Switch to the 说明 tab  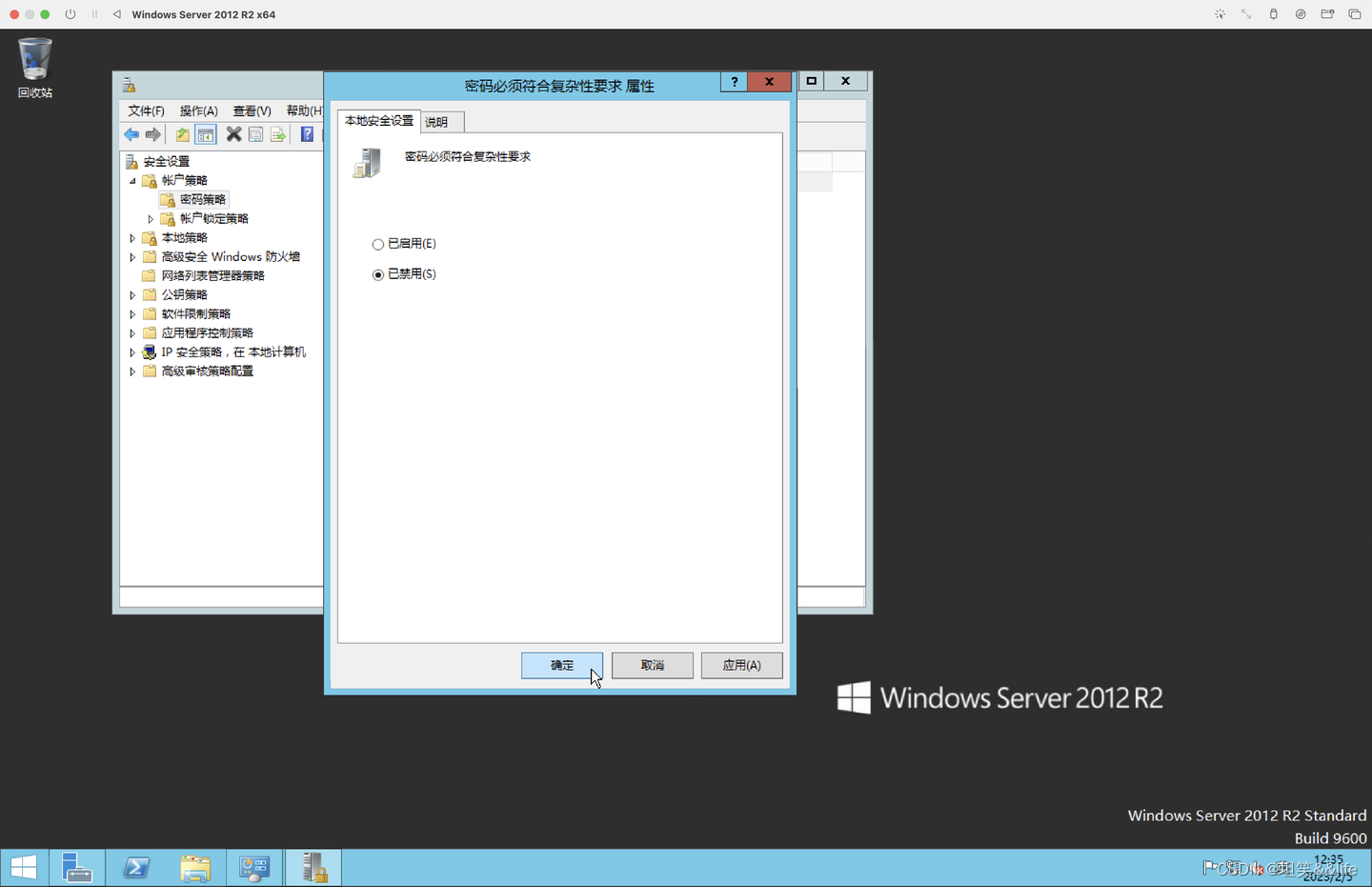(441, 122)
